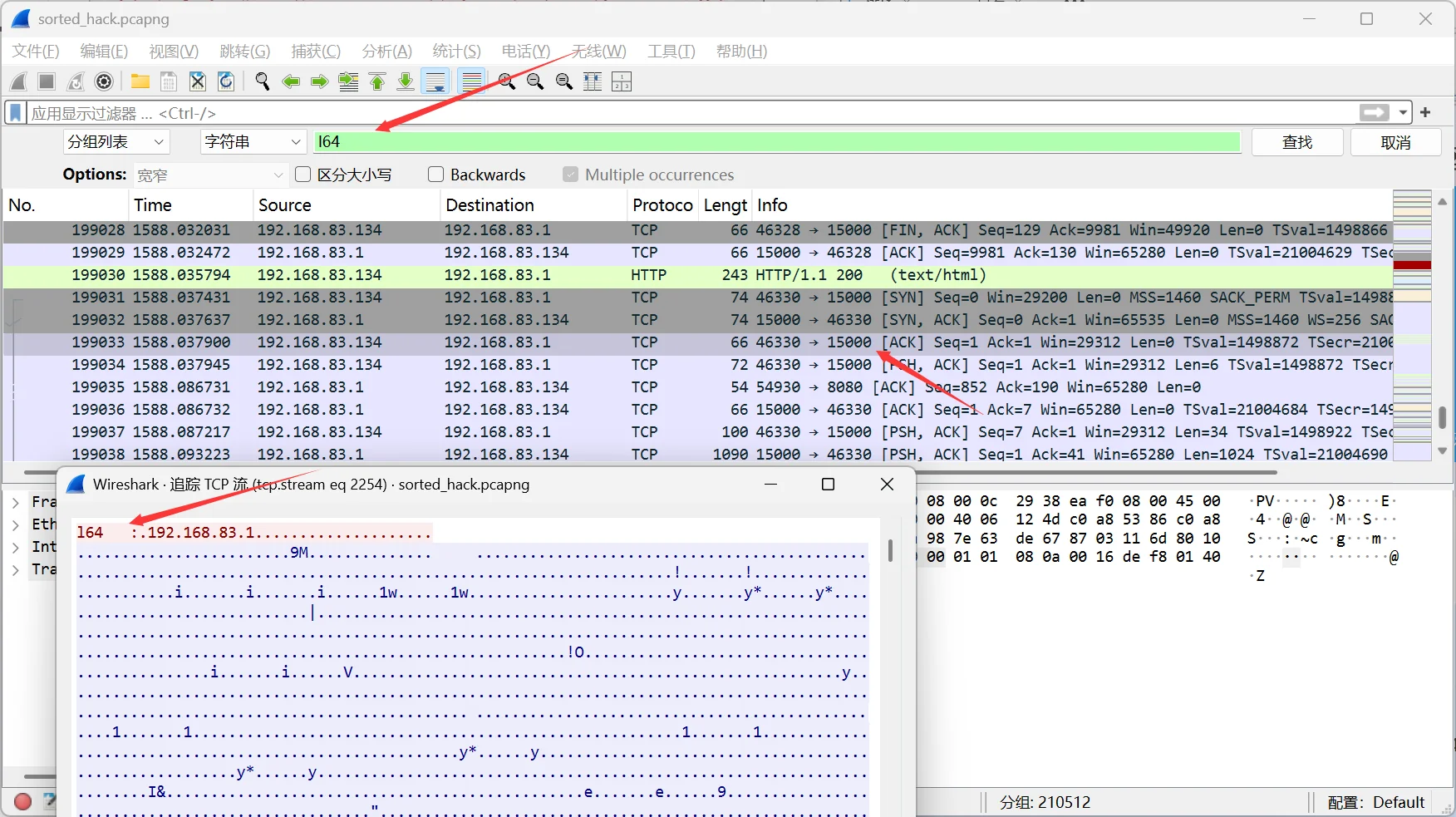Click the red expert info circle in status bar
The image size is (1456, 817).
coord(22,801)
